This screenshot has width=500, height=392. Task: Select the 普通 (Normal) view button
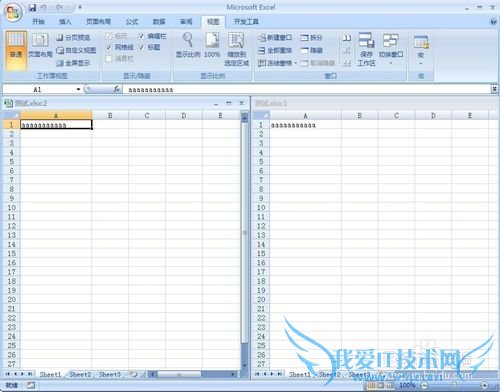tap(16, 50)
